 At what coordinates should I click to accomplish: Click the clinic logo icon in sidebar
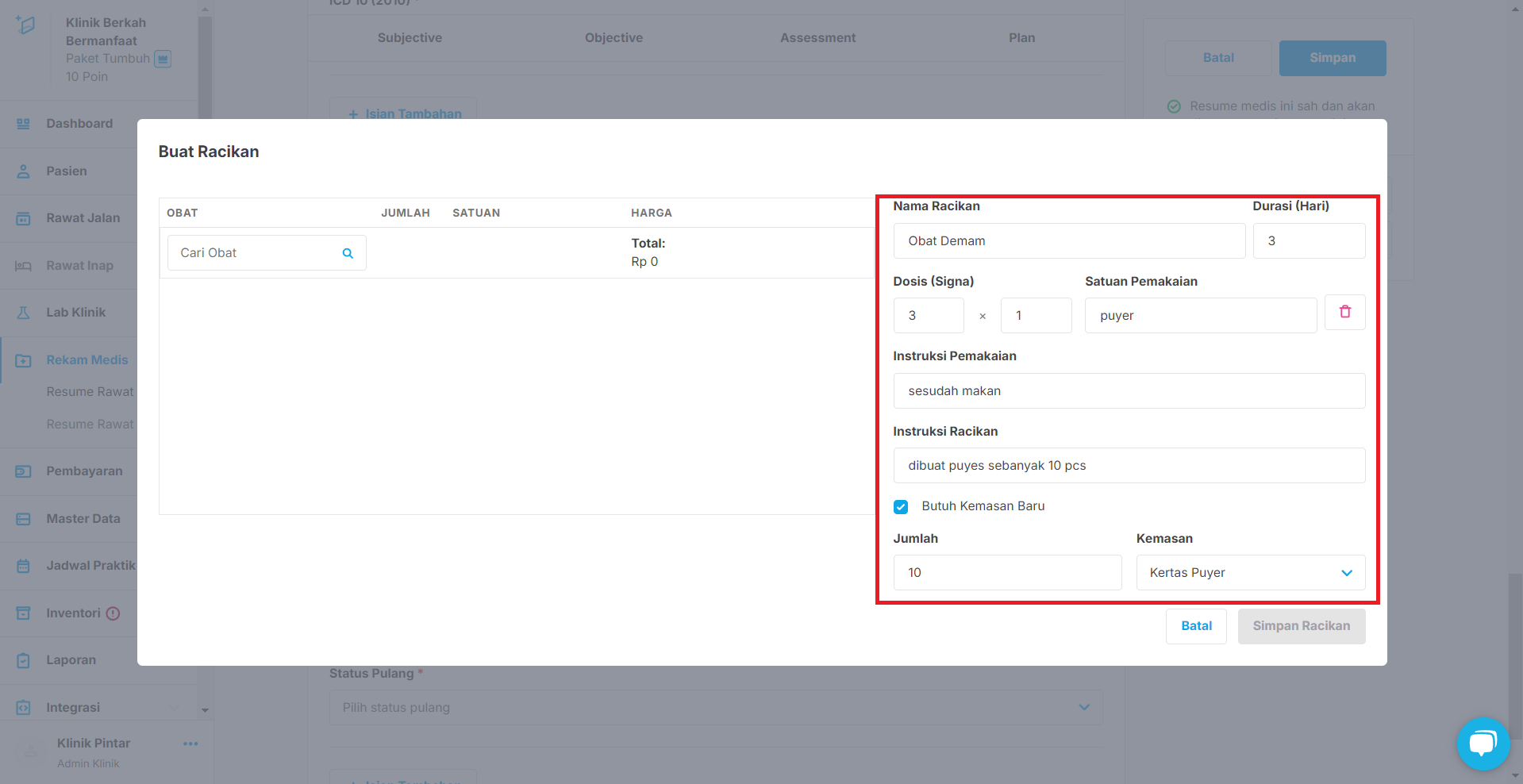[x=25, y=25]
